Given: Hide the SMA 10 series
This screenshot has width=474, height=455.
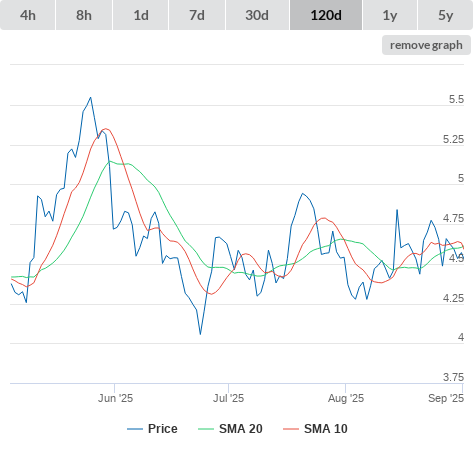Looking at the screenshot, I should [x=326, y=429].
